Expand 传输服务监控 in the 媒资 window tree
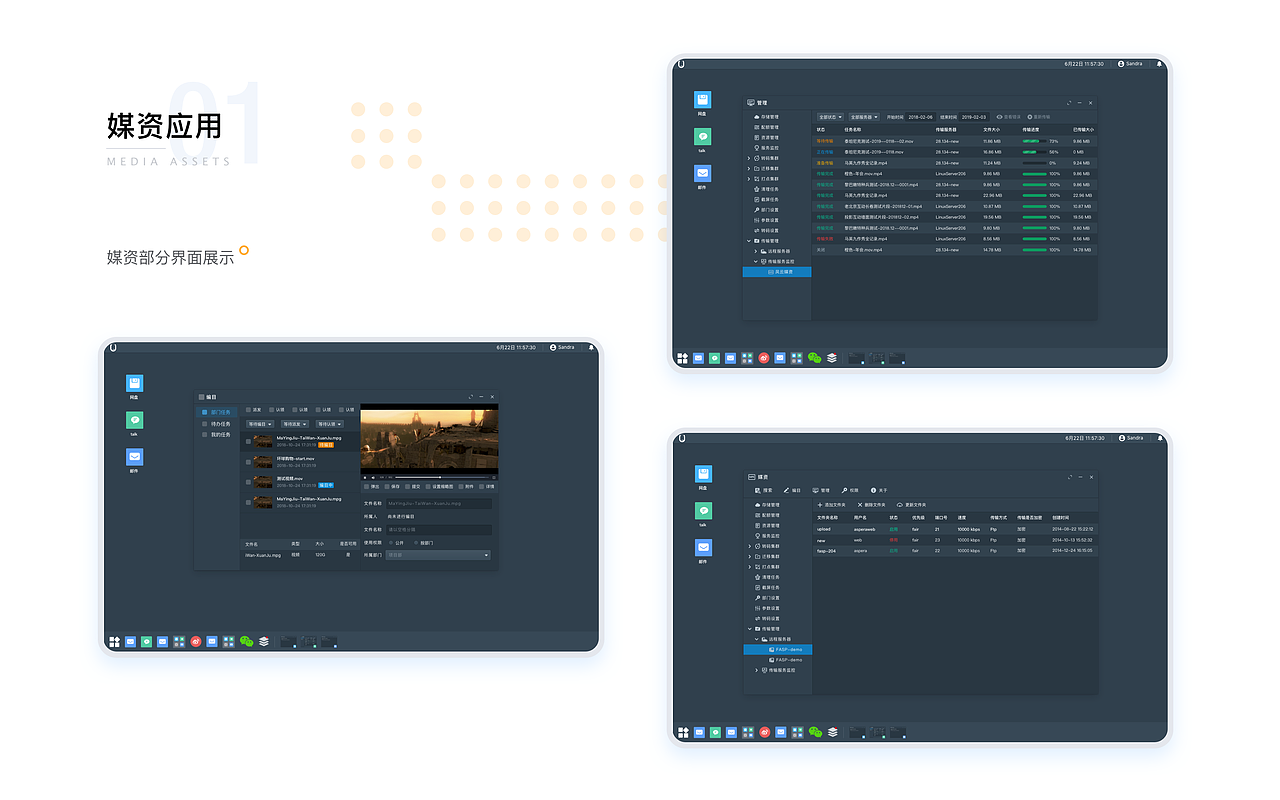 [x=756, y=670]
